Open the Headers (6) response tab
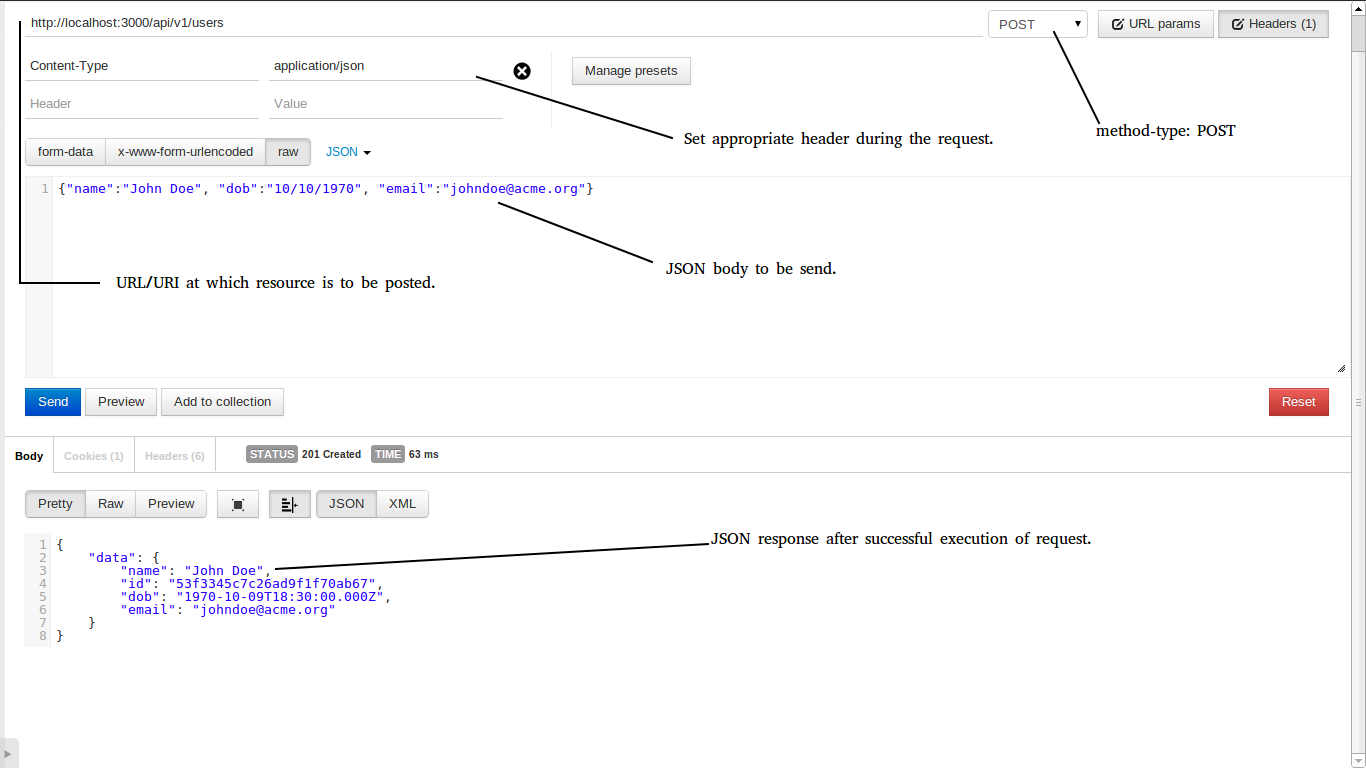This screenshot has width=1366, height=768. 175,456
